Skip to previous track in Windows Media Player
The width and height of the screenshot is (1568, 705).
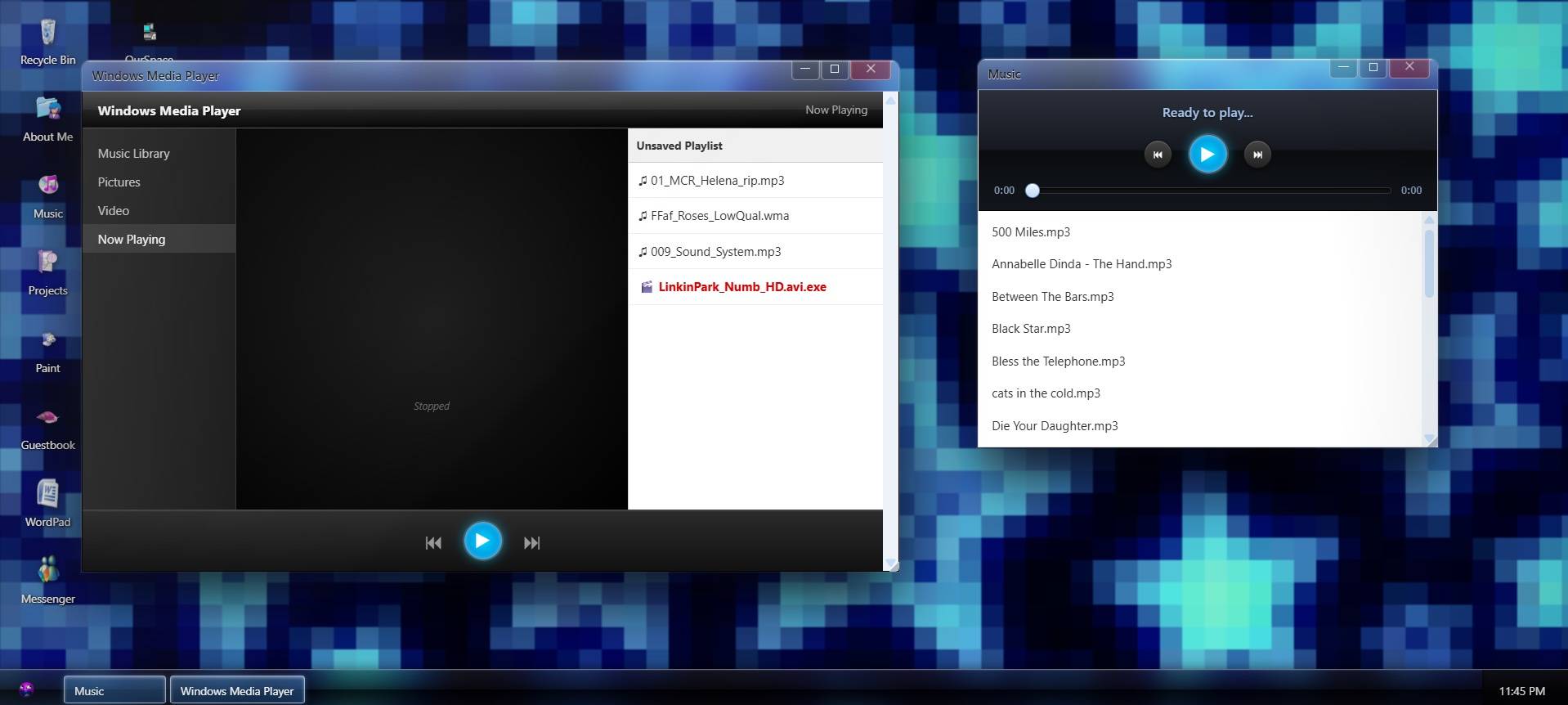(433, 542)
